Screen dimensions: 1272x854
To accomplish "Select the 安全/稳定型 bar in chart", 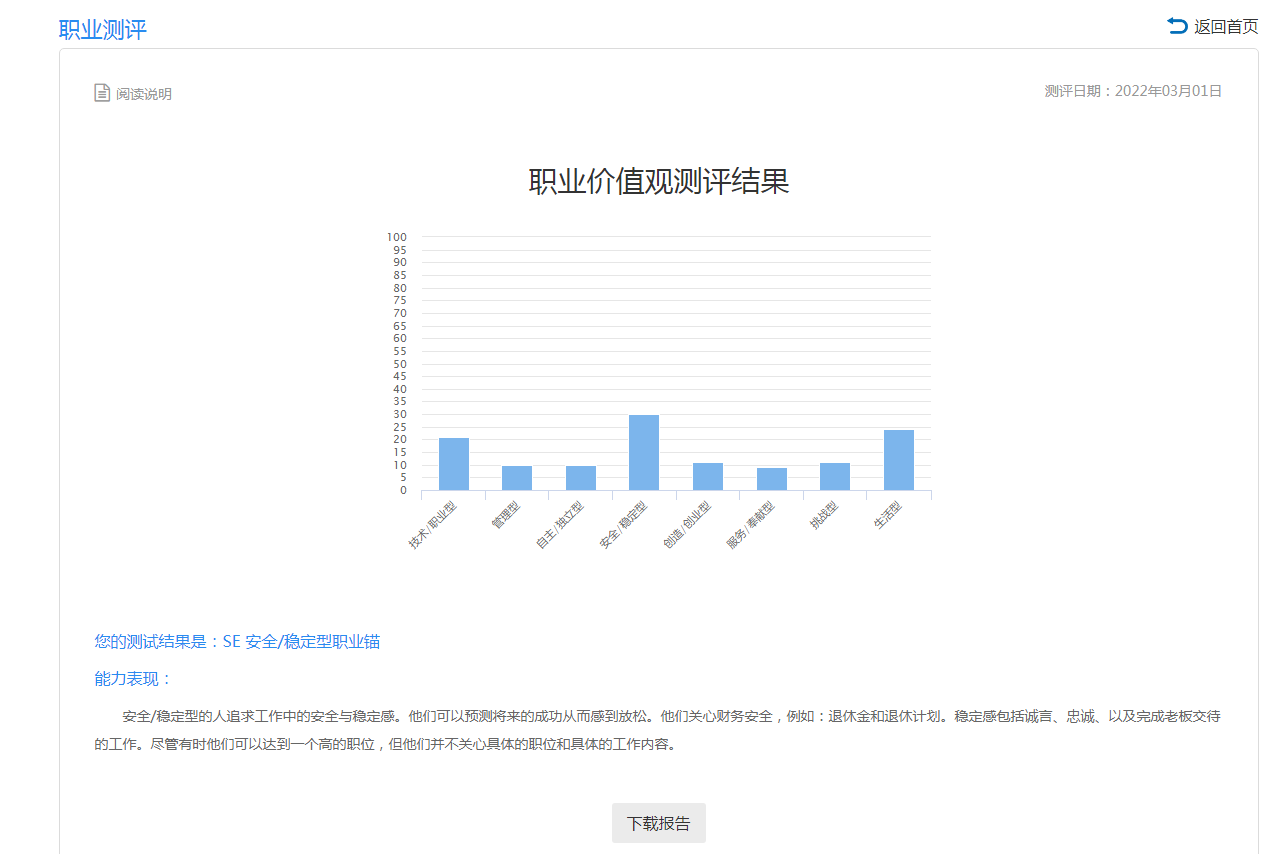I will 644,453.
